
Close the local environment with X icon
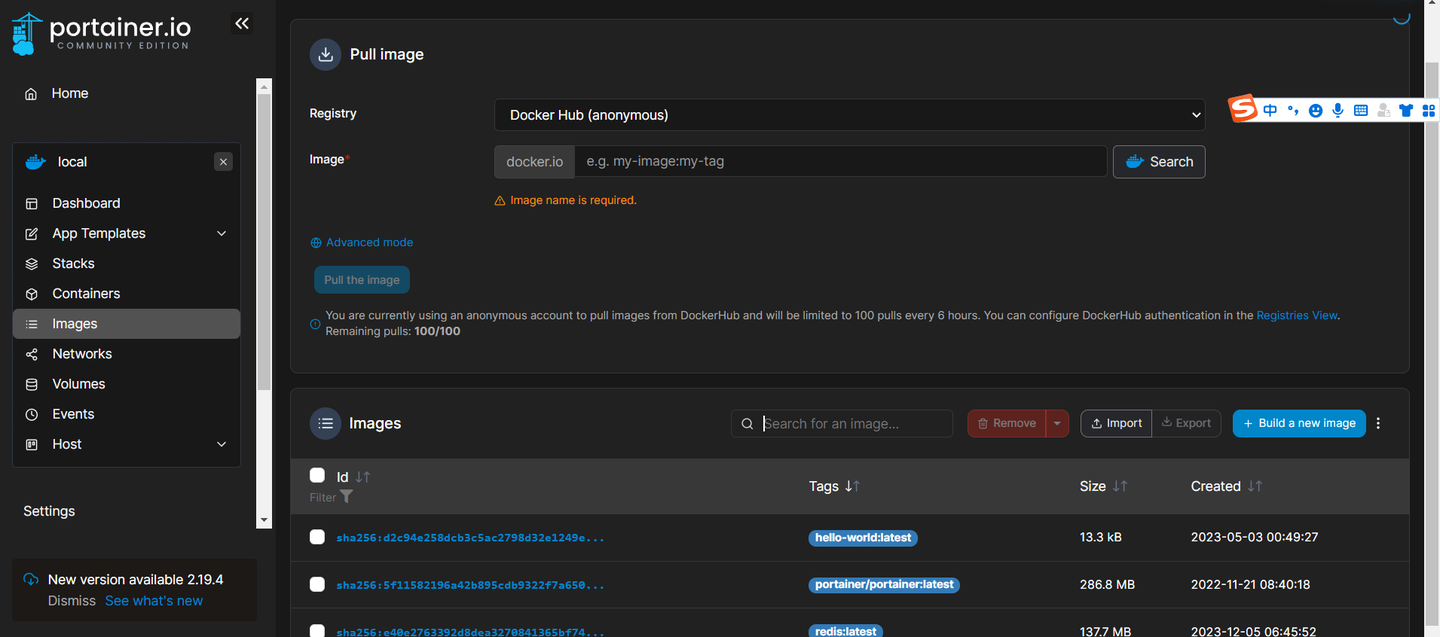point(223,162)
